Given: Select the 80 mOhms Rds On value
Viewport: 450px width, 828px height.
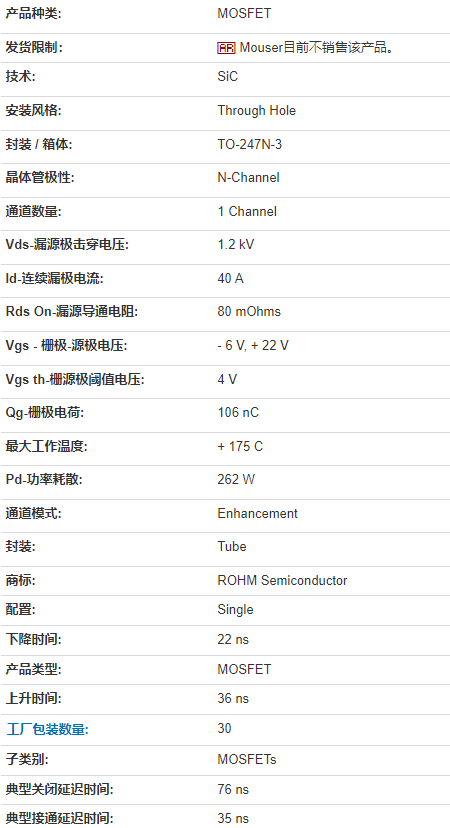Looking at the screenshot, I should coord(249,312).
